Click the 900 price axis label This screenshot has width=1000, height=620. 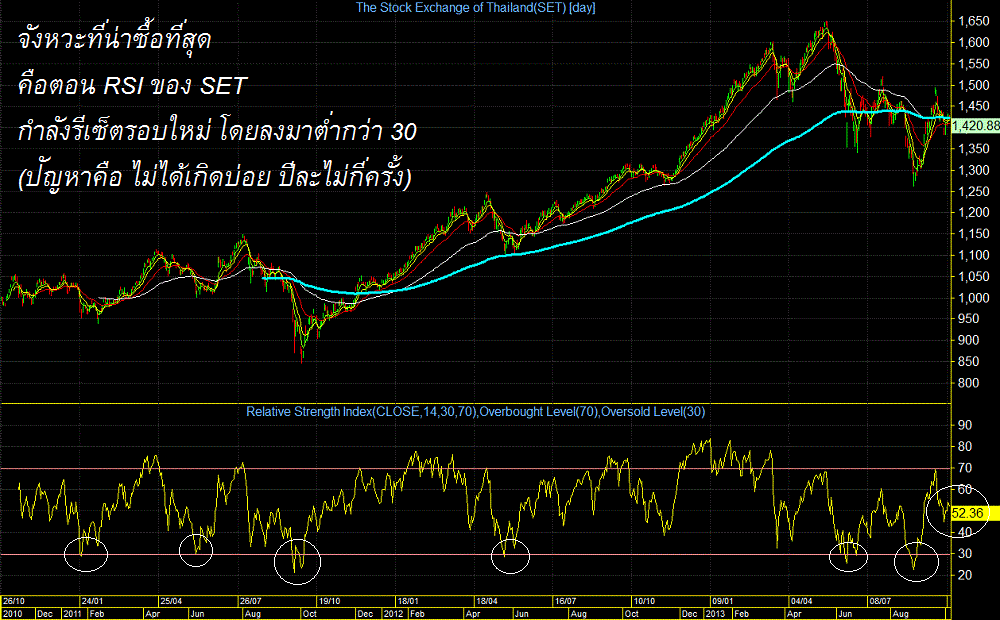click(x=969, y=340)
